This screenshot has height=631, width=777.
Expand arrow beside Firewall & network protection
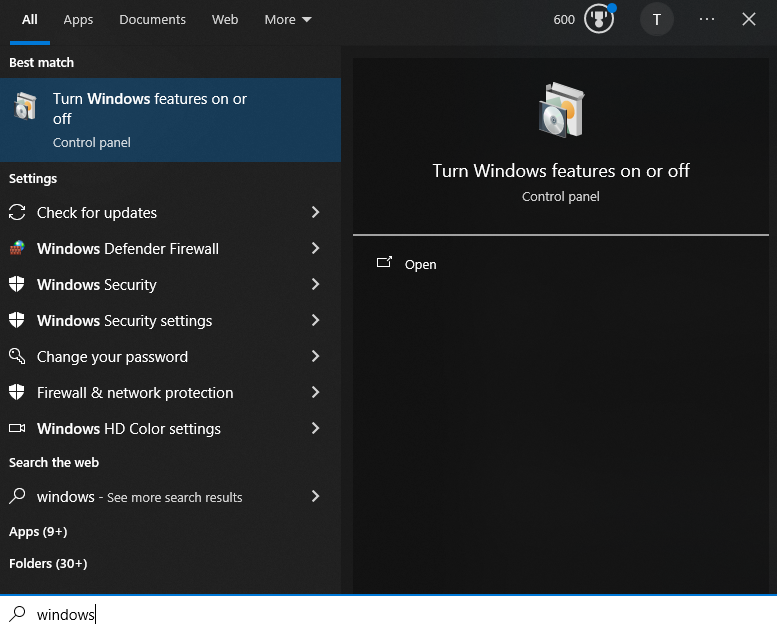click(315, 393)
